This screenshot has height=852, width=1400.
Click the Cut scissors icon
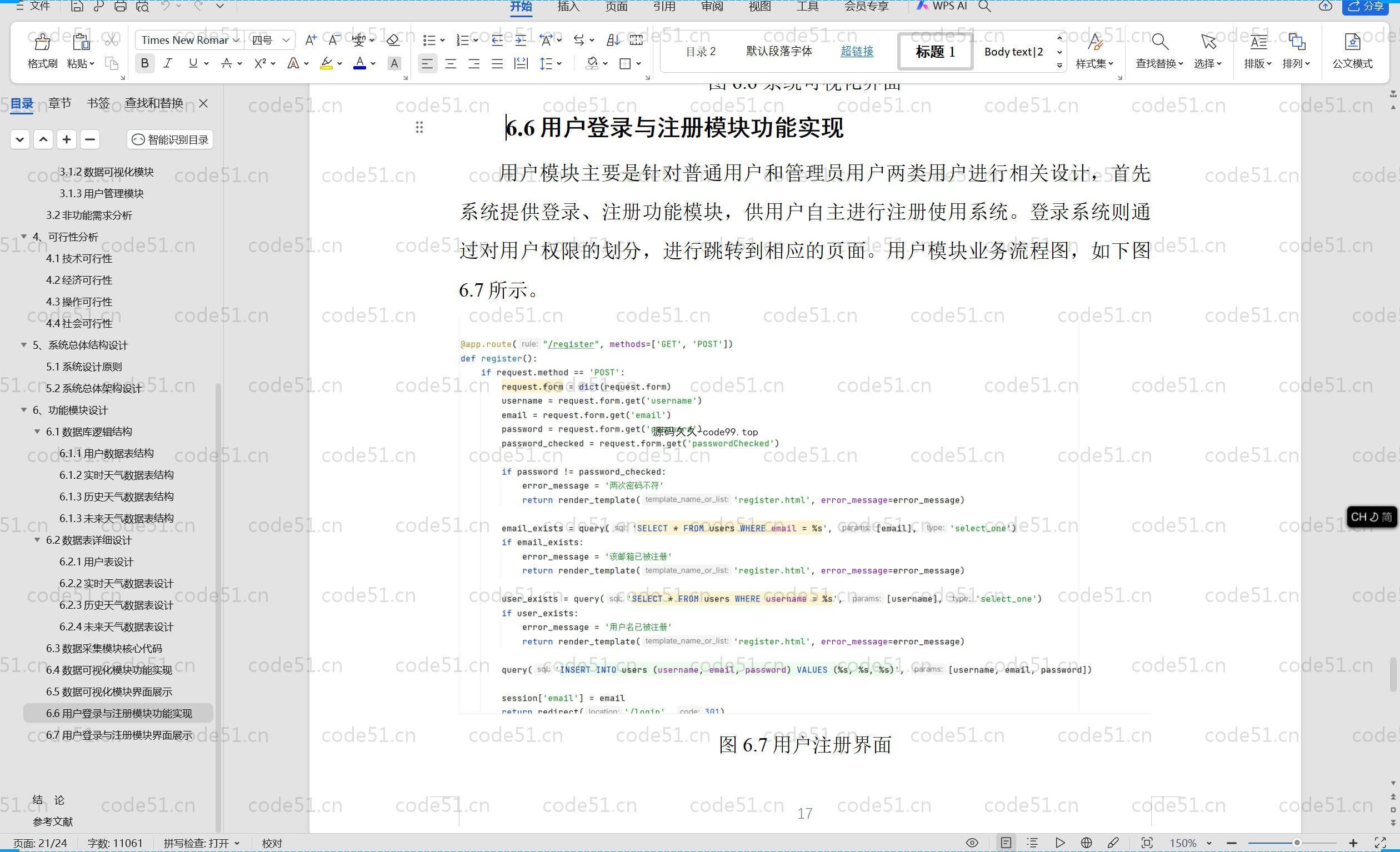[111, 41]
